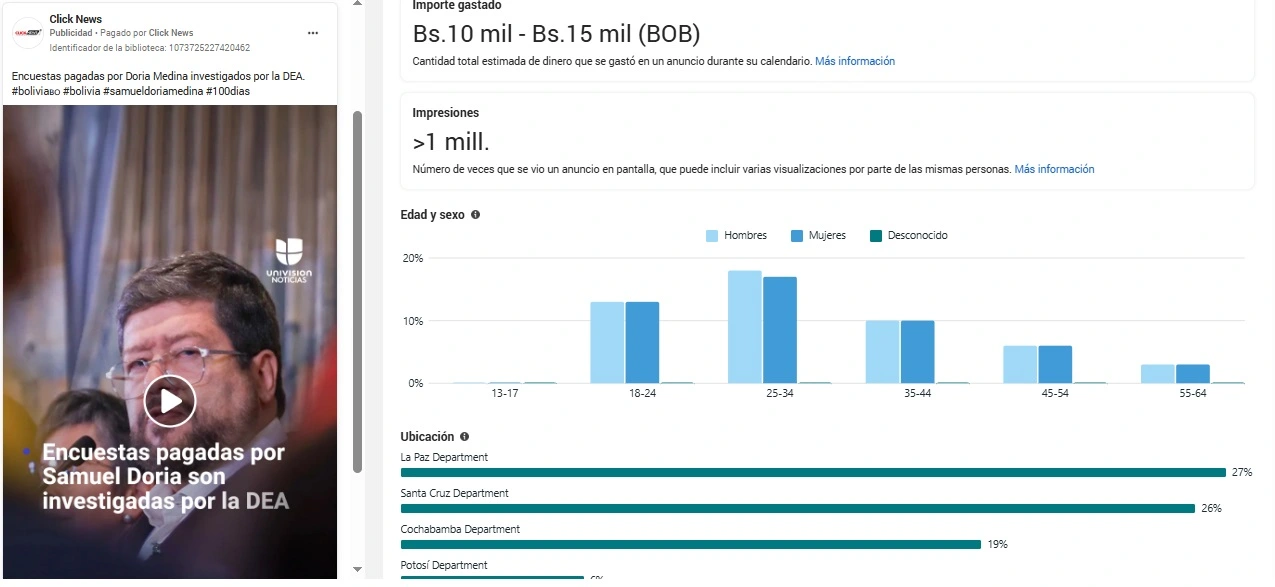This screenshot has height=587, width=1275.
Task: Toggle Desconocido series in chart legend
Action: [908, 236]
